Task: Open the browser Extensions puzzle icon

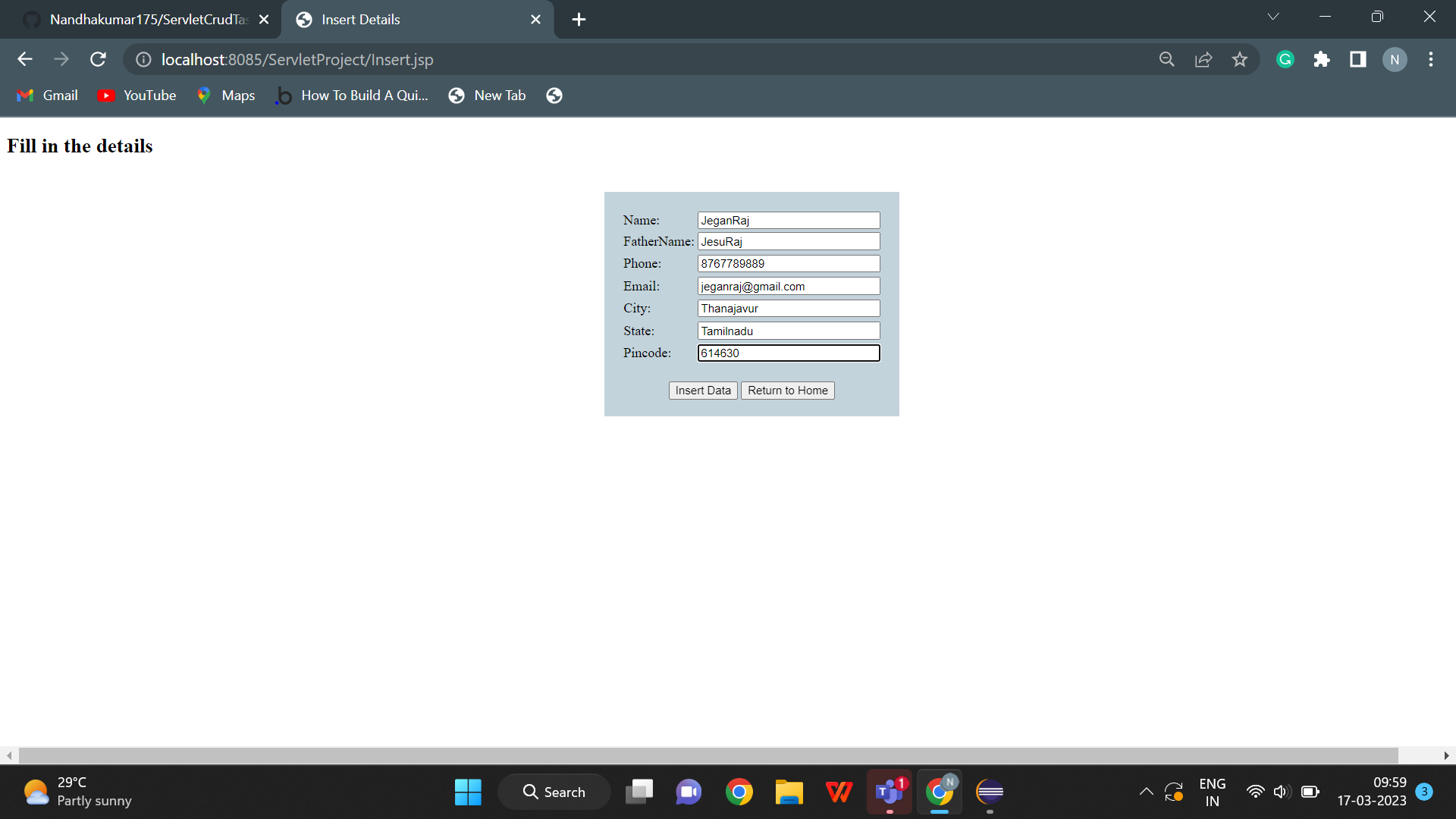Action: 1322,59
